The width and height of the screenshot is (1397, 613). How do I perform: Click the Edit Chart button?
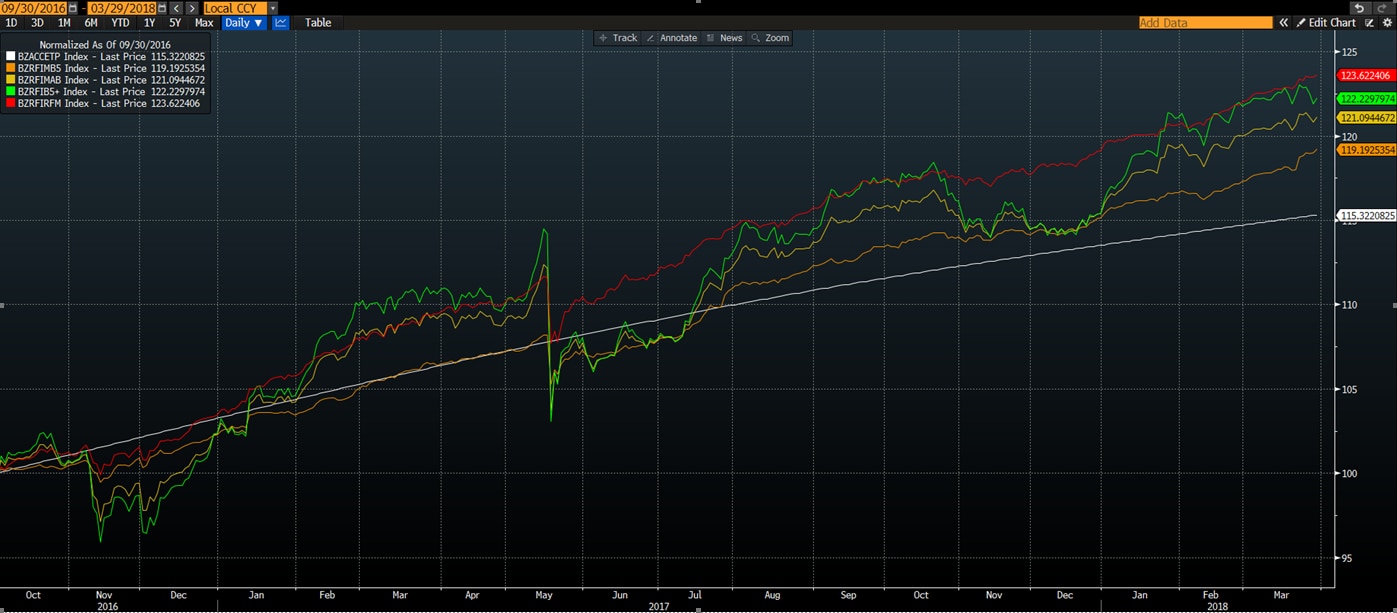(x=1326, y=23)
